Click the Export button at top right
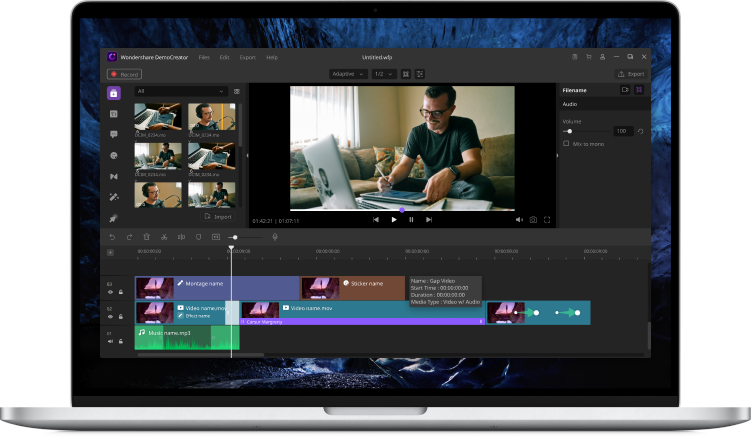 tap(631, 74)
